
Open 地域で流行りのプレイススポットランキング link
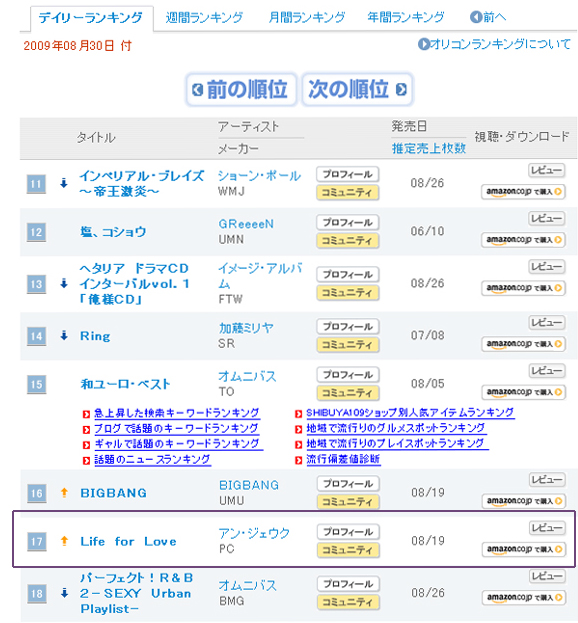click(x=396, y=444)
